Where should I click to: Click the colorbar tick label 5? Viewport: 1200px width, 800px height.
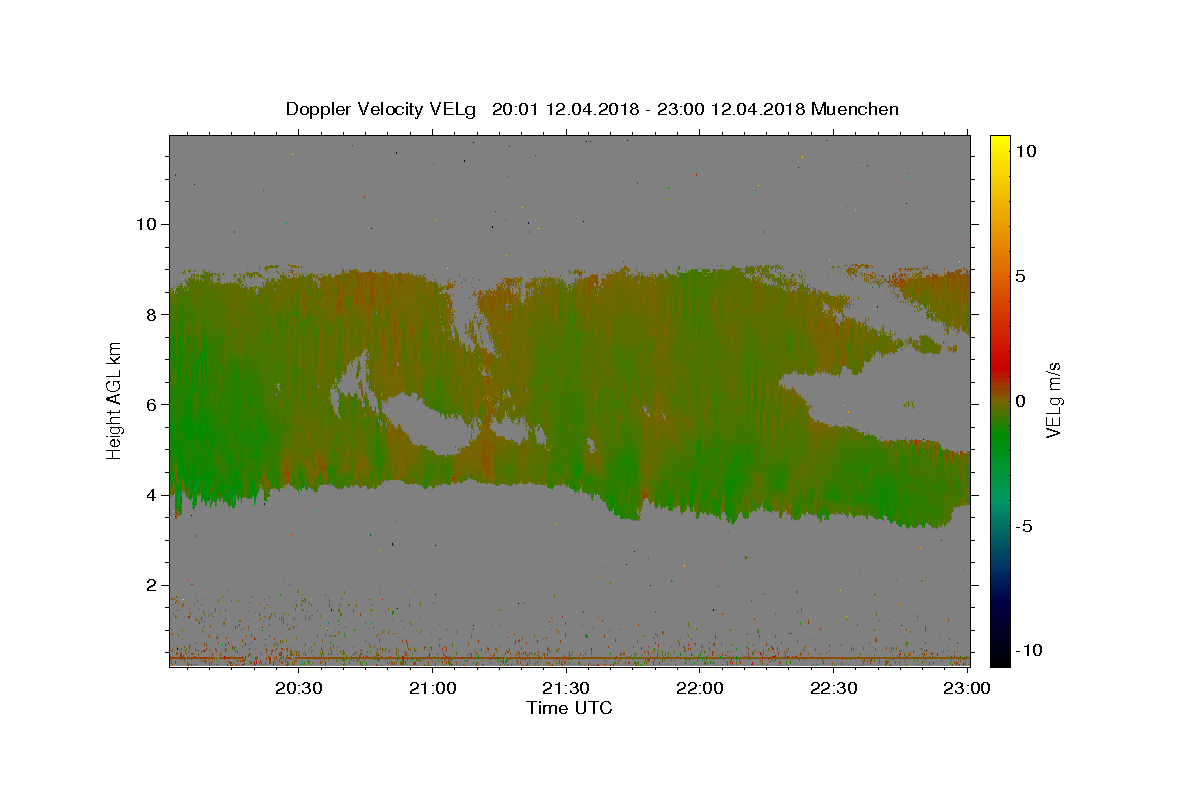click(x=1020, y=276)
